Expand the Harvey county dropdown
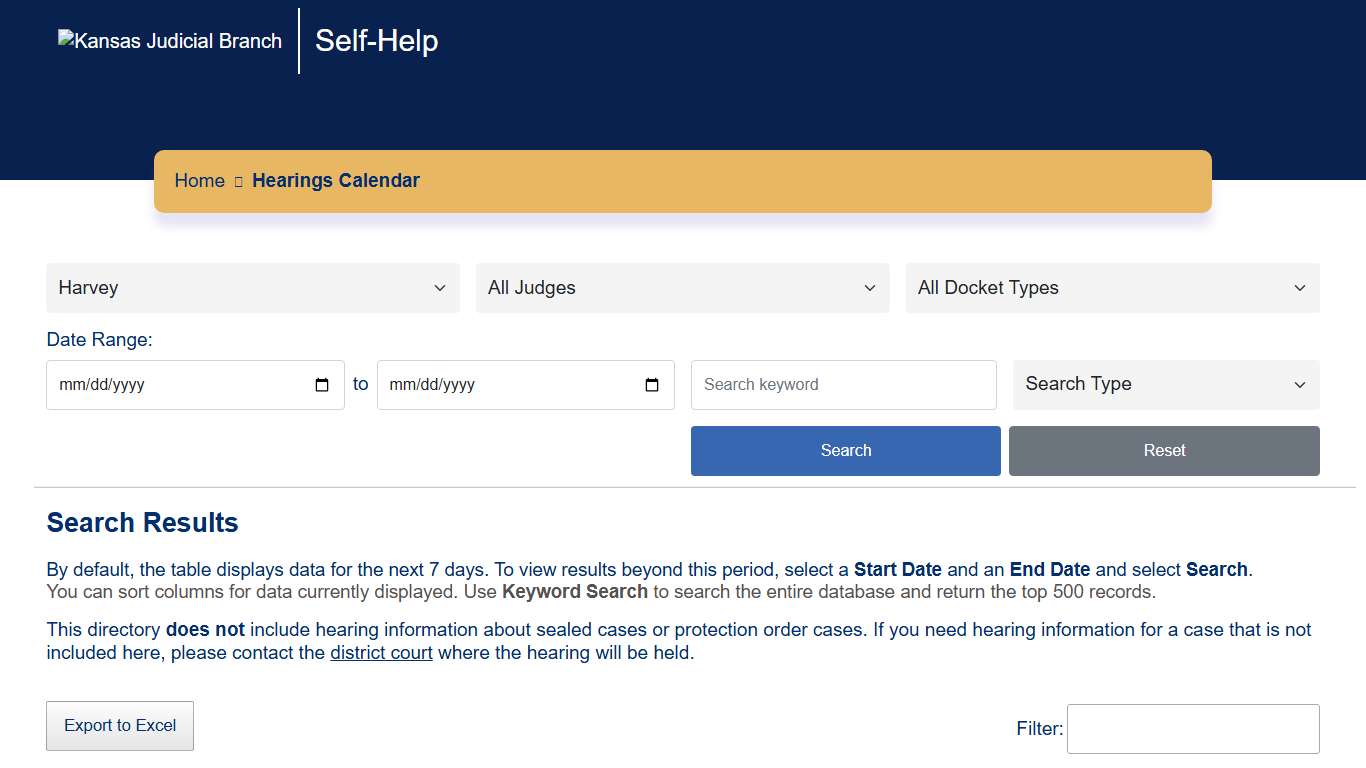The image size is (1366, 768). tap(253, 288)
